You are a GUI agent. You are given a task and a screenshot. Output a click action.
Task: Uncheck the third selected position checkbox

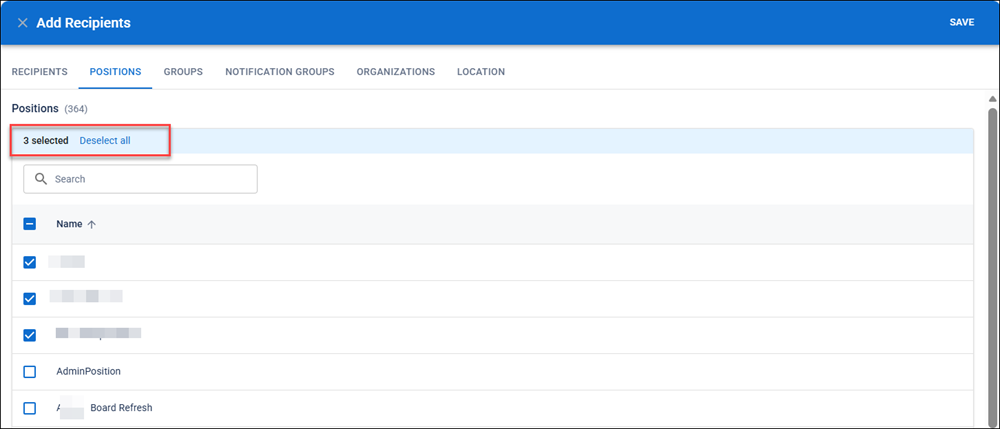click(29, 335)
